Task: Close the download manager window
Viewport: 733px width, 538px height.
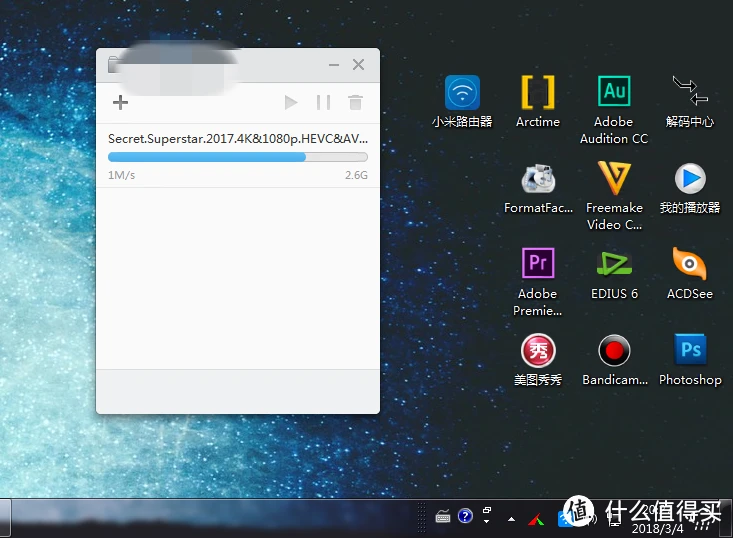Action: coord(359,65)
